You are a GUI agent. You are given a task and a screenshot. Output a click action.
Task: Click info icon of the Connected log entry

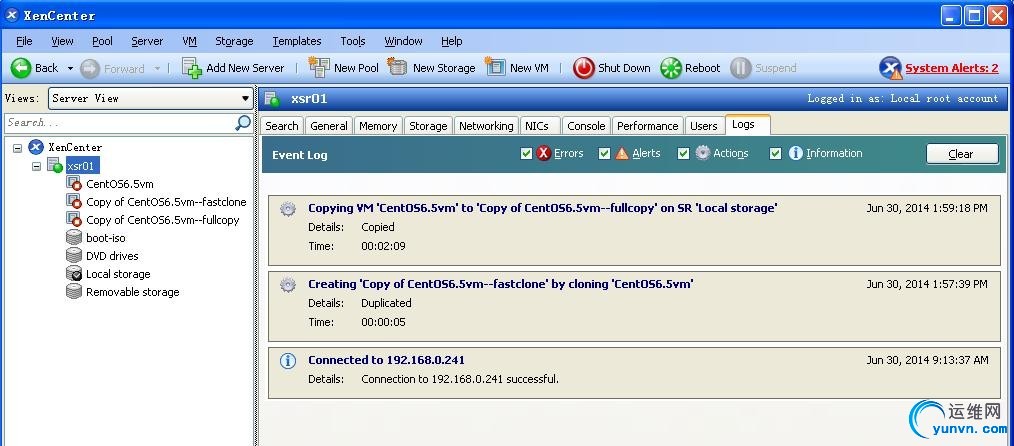(288, 361)
